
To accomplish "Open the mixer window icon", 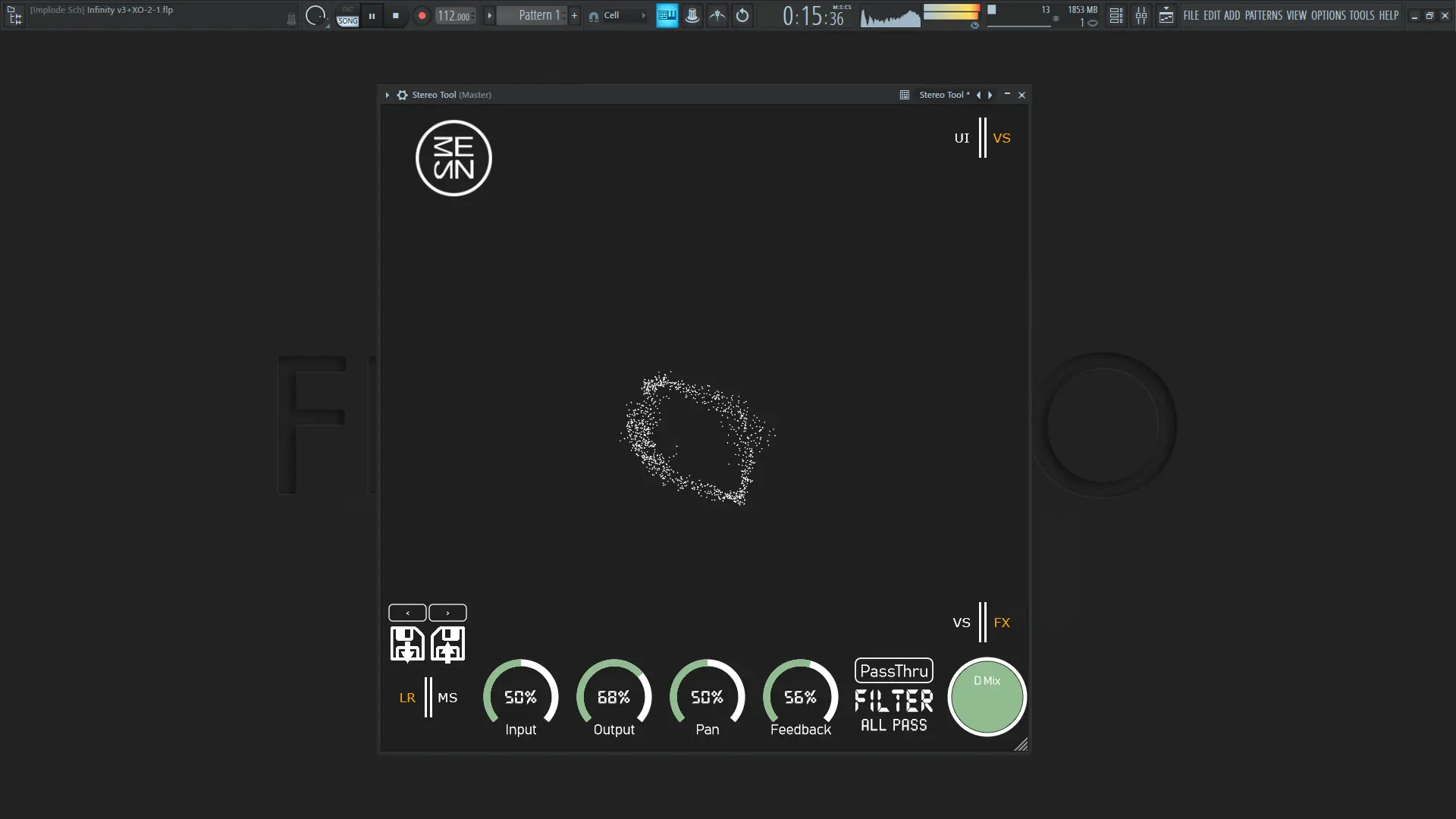I will [x=1141, y=15].
